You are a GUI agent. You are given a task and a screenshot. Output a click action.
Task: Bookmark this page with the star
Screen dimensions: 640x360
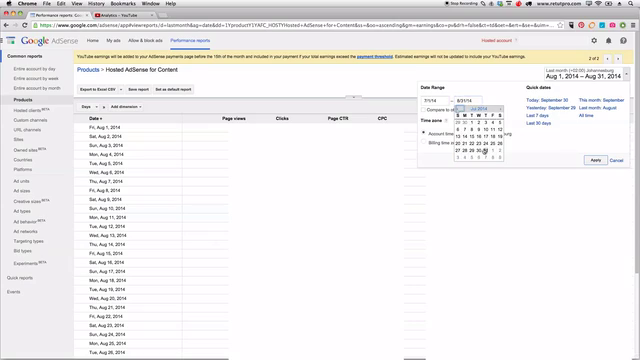pos(560,25)
